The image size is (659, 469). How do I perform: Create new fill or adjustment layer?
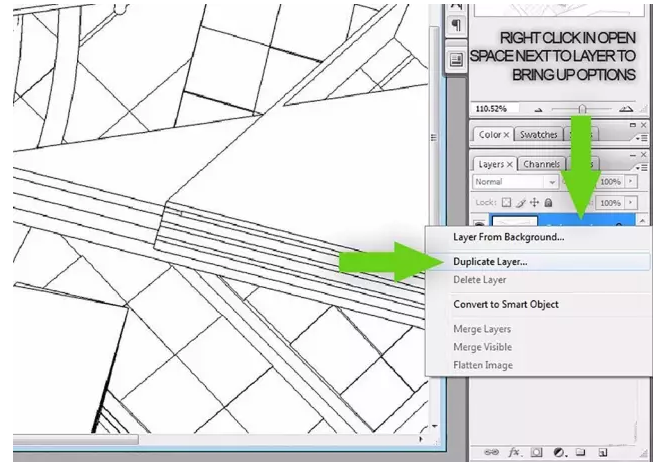tap(559, 453)
